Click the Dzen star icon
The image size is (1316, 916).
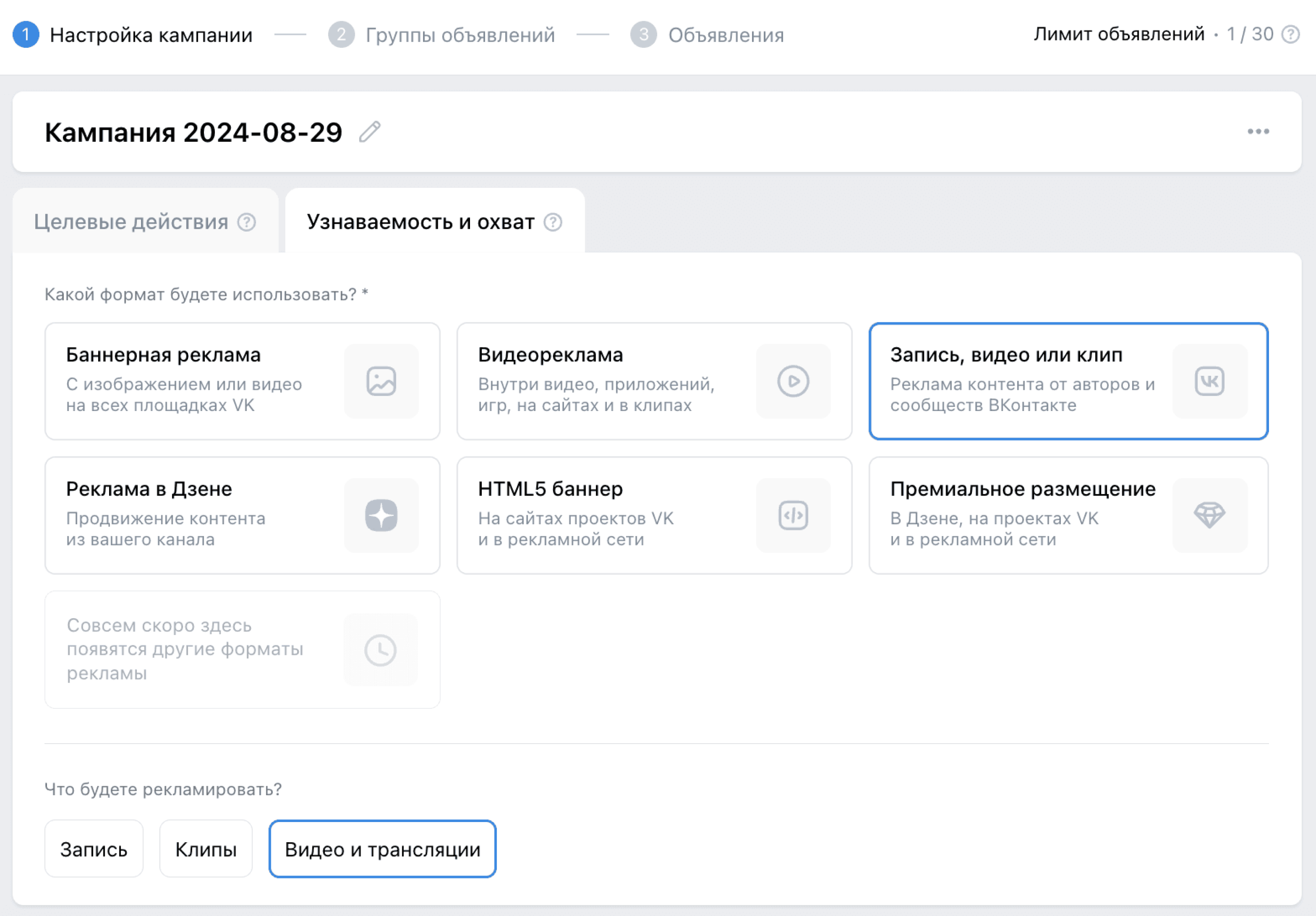(381, 515)
